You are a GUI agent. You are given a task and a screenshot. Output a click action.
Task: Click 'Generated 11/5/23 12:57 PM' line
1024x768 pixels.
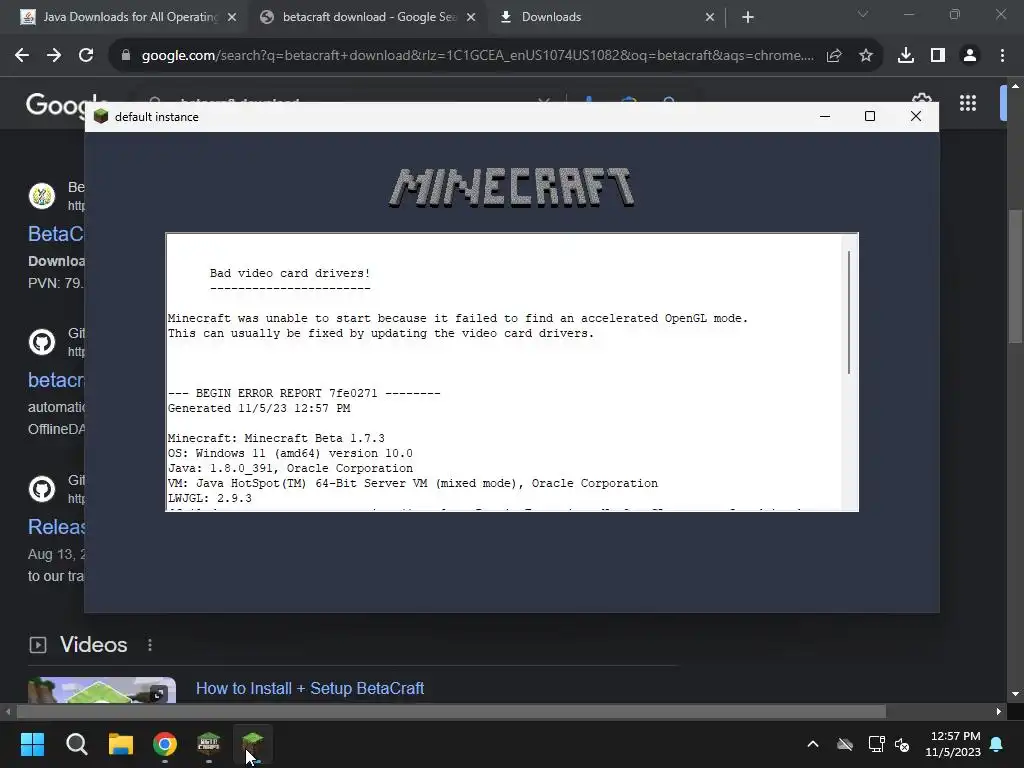(259, 408)
